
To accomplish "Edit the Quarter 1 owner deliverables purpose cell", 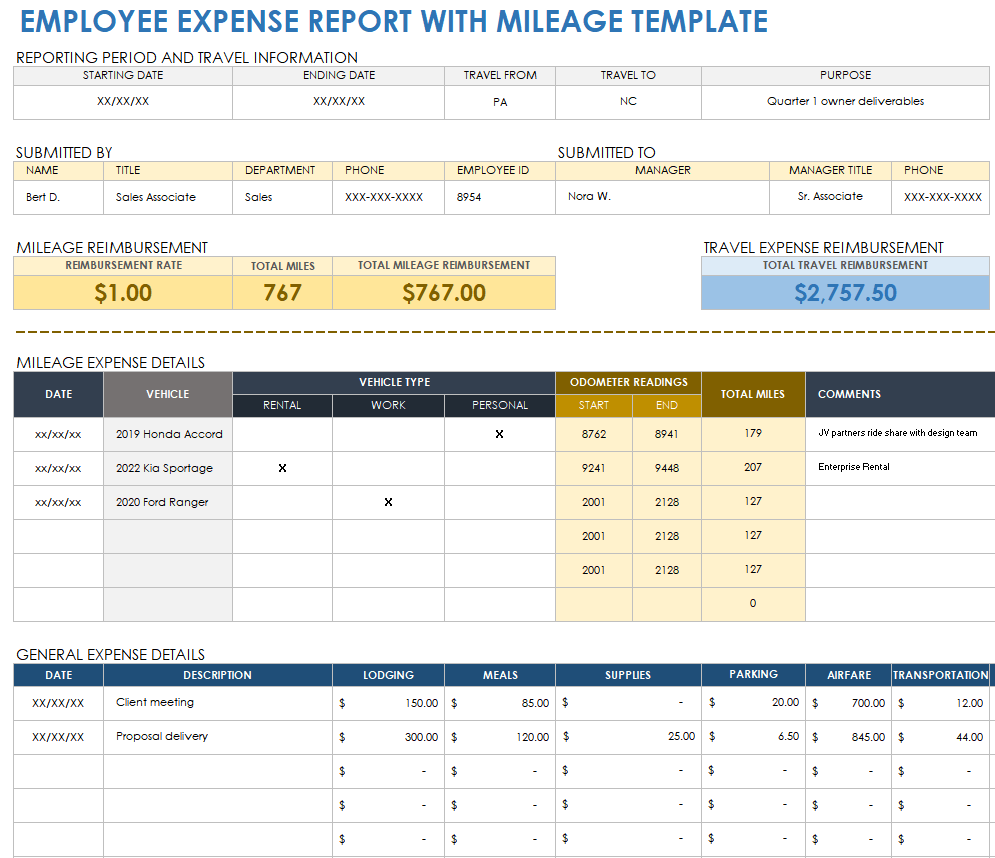I will [845, 101].
